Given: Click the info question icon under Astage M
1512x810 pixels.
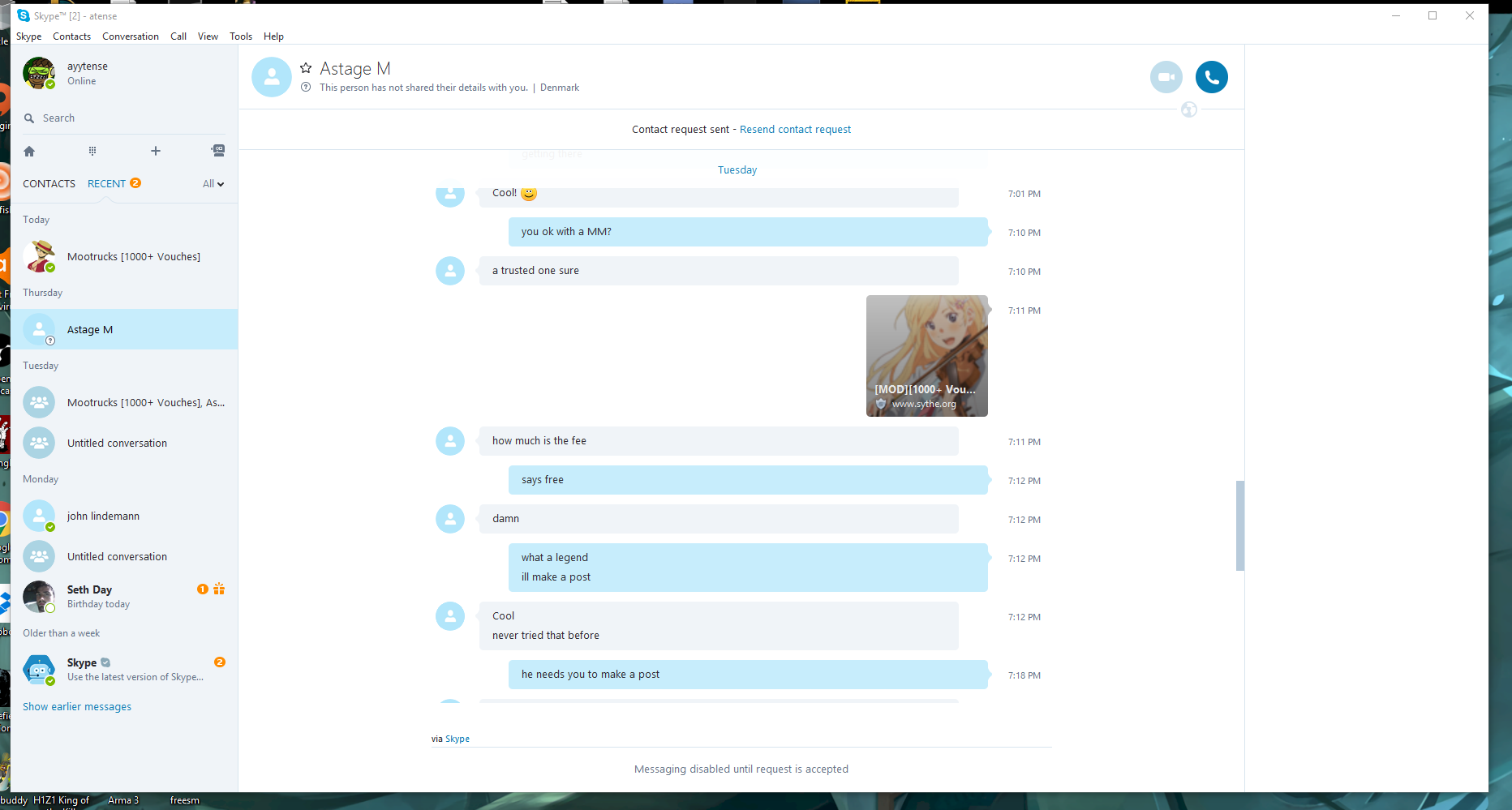Looking at the screenshot, I should [x=306, y=87].
